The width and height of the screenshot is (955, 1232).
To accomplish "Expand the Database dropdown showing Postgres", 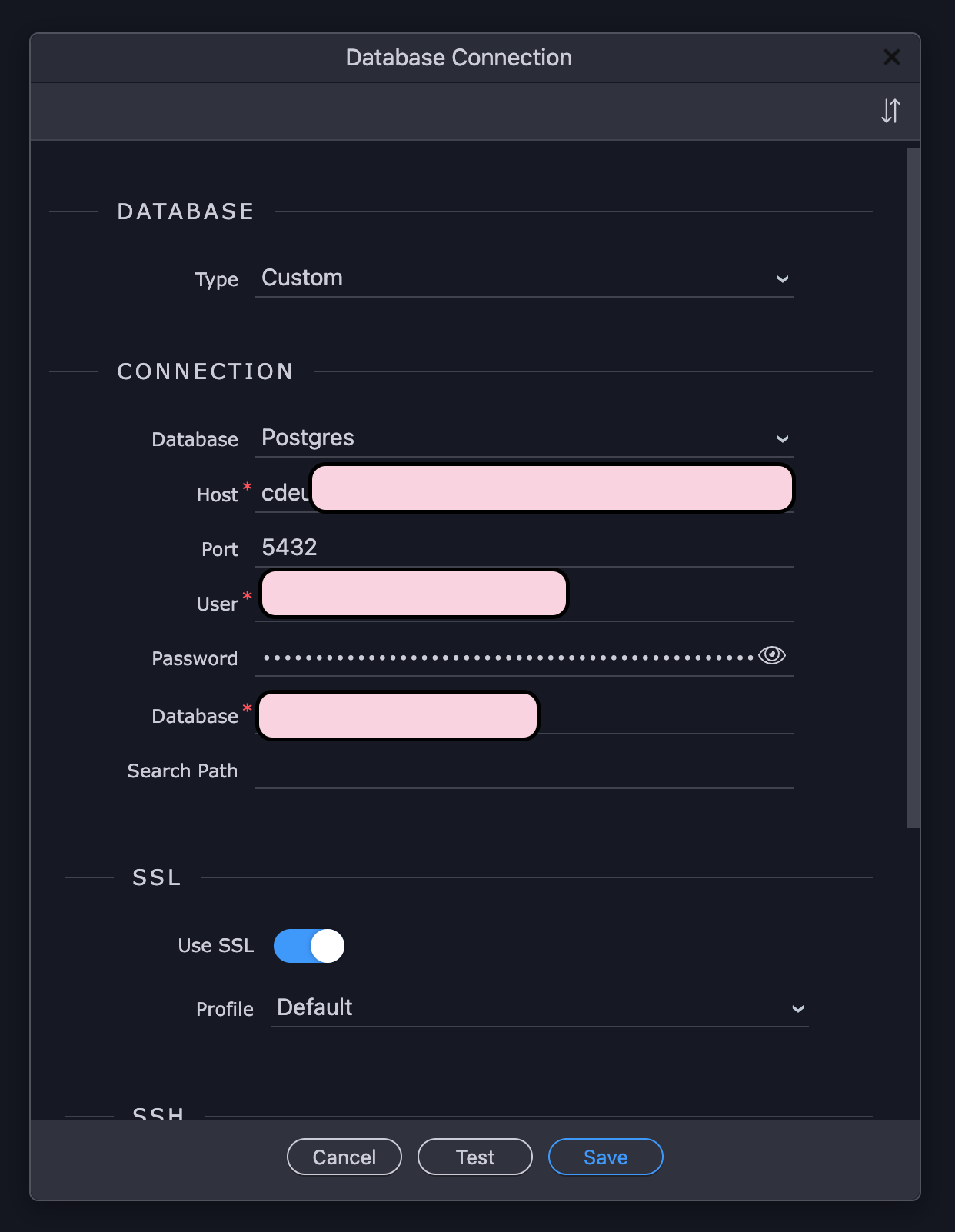I will coord(524,438).
